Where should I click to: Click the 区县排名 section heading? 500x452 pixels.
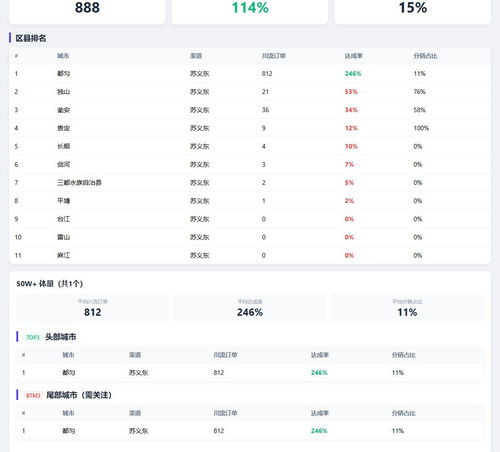click(31, 38)
